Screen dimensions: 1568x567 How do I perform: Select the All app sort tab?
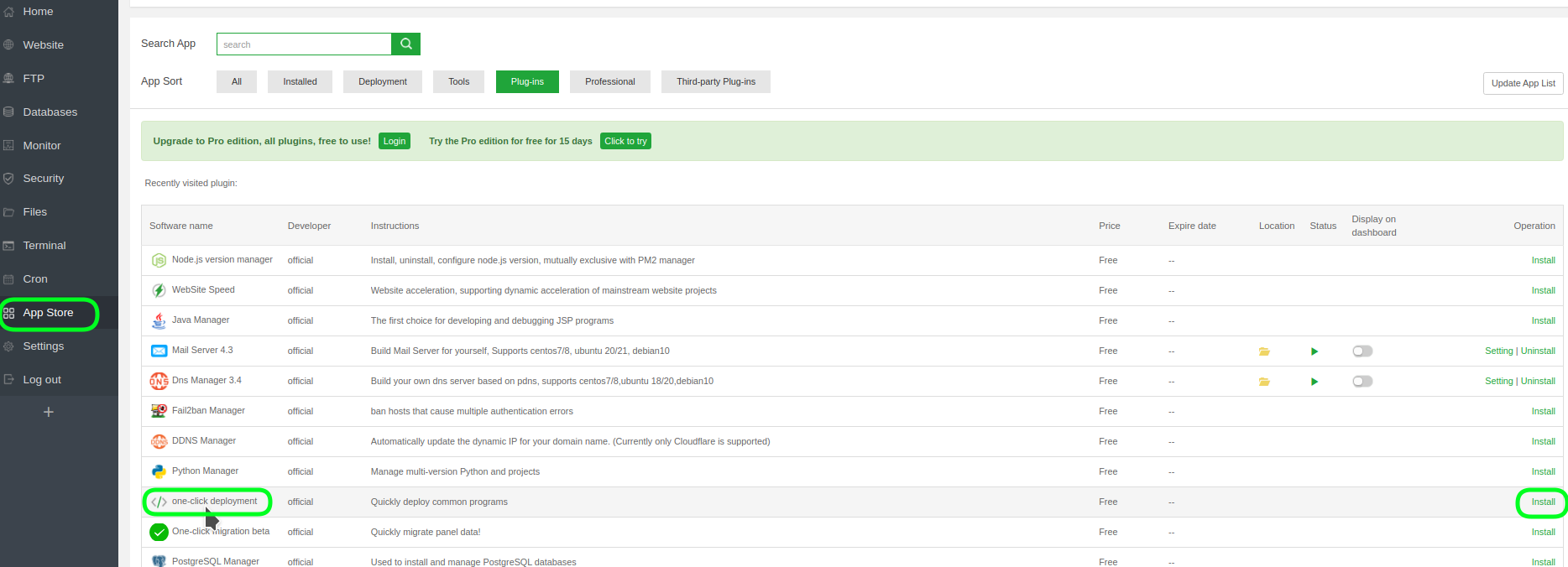[237, 81]
